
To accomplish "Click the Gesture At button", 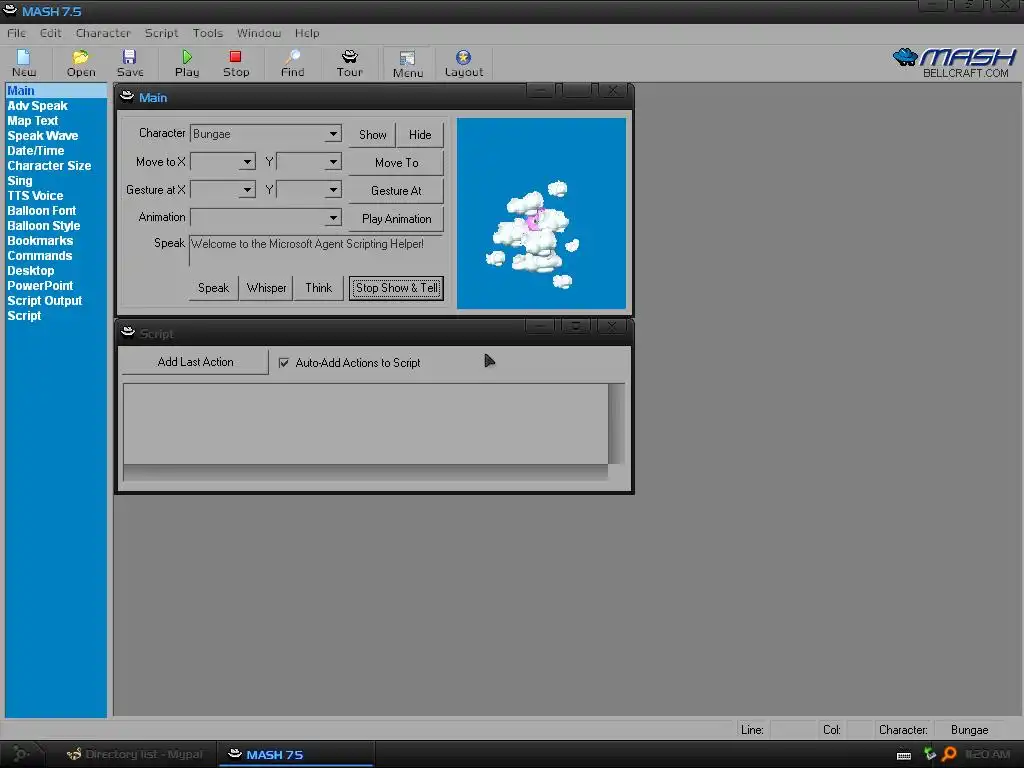I will point(396,191).
